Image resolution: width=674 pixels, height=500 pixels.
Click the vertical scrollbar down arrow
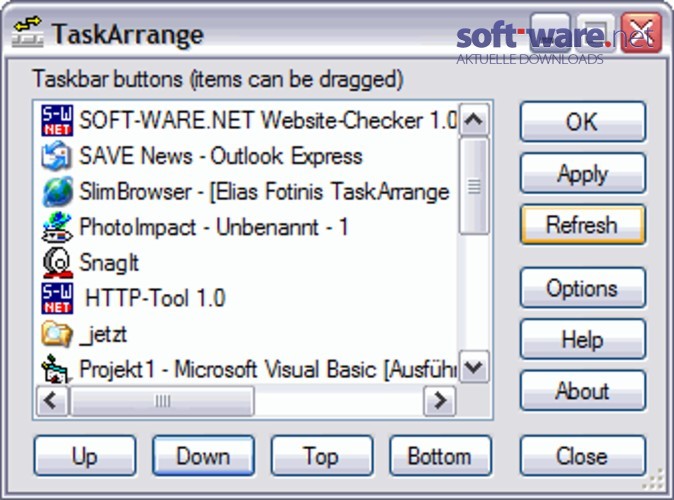click(474, 367)
